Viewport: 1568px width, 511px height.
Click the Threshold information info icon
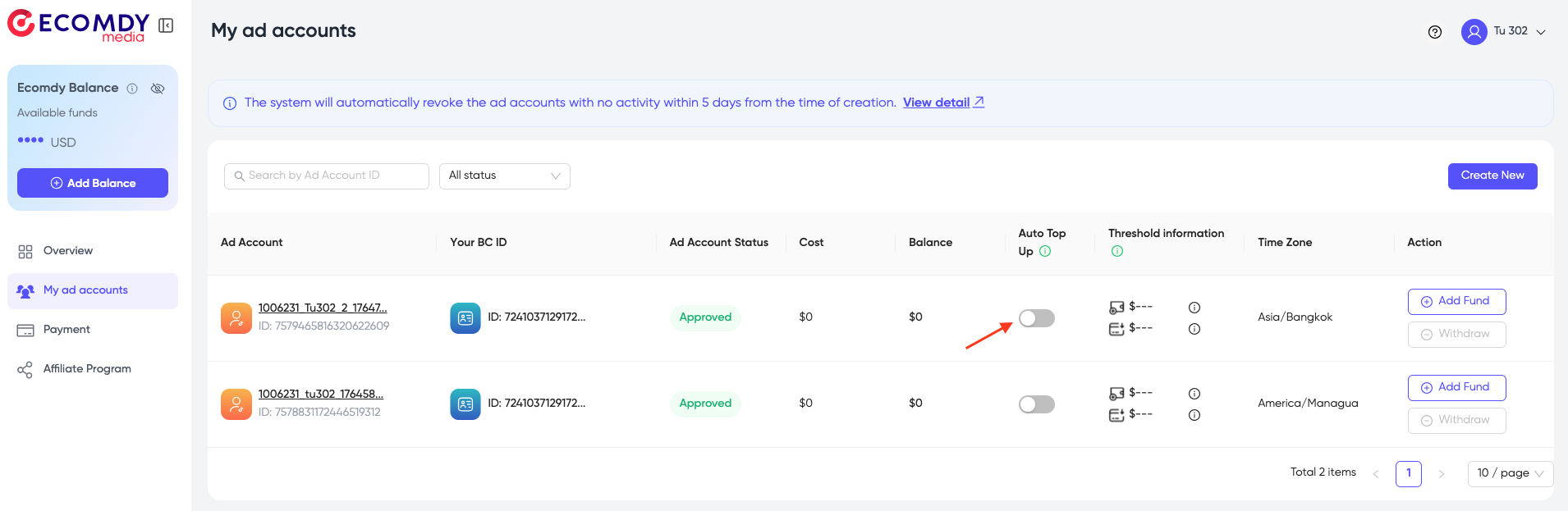point(1116,252)
